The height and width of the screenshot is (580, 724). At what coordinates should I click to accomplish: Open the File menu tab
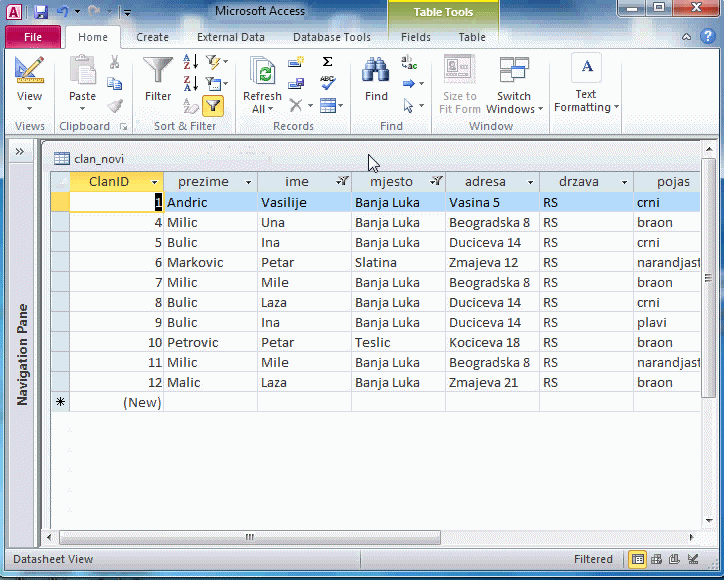pos(32,37)
